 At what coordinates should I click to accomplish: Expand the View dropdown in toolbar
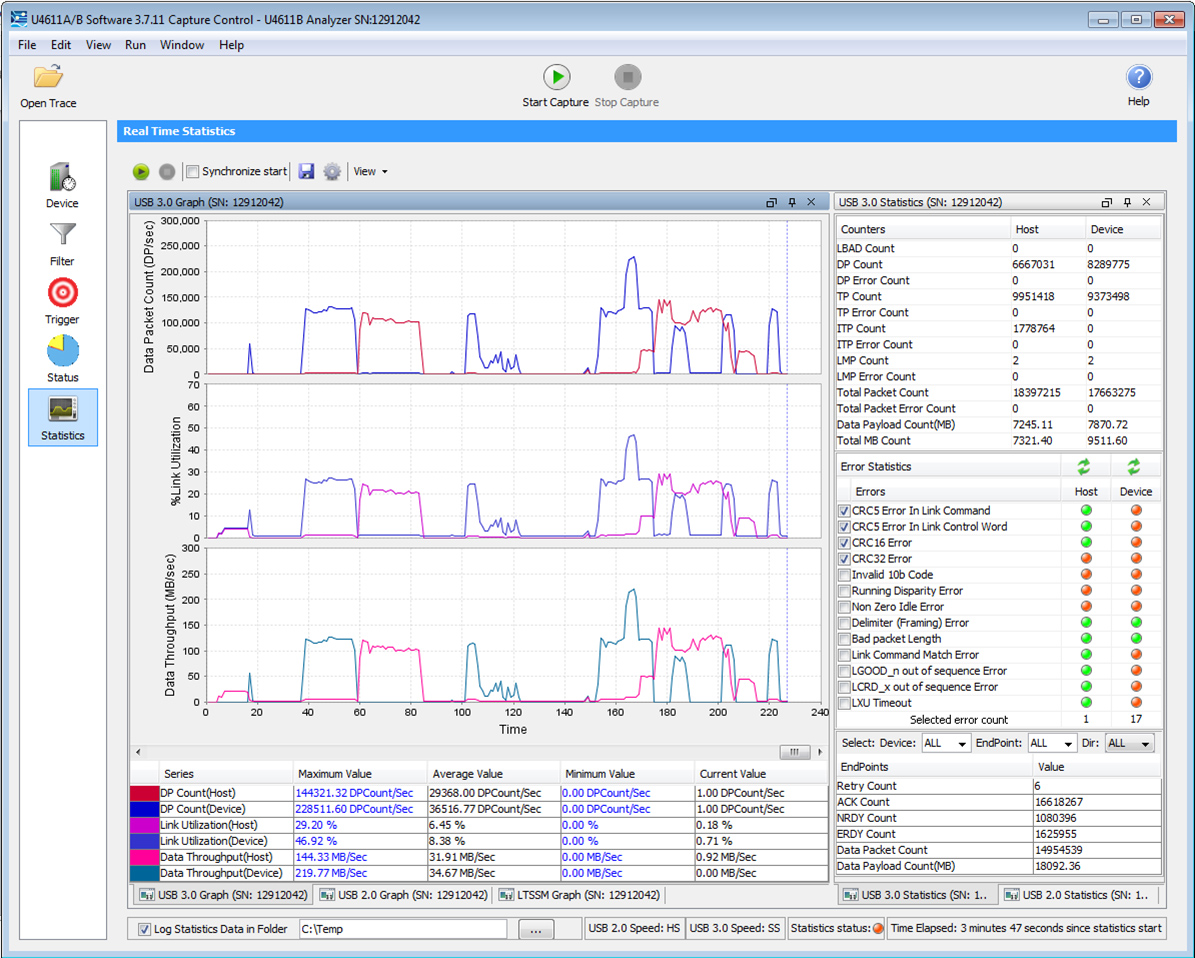[371, 172]
